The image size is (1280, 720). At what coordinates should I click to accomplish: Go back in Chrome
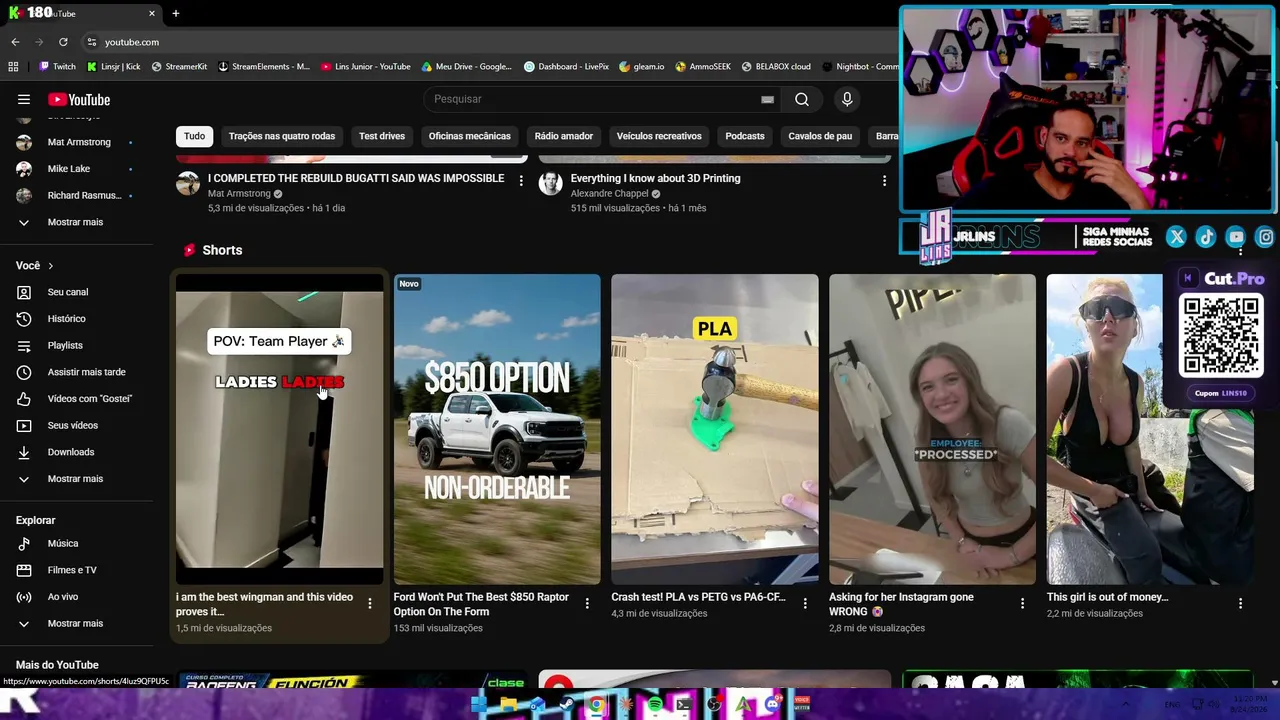coord(15,42)
